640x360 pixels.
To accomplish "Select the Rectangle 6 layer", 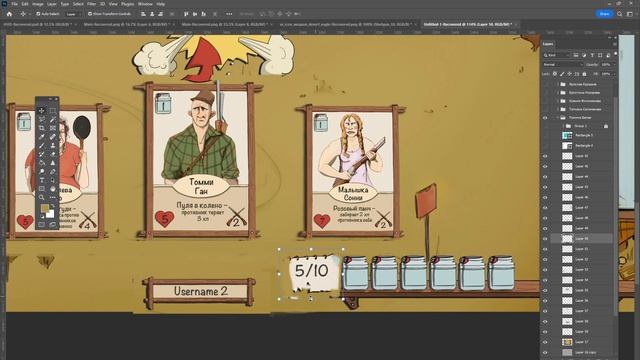I will point(582,145).
